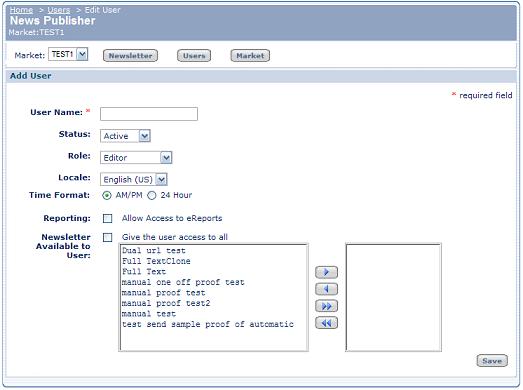The width and height of the screenshot is (523, 390).
Task: Focus the User Name input field
Action: 149,114
